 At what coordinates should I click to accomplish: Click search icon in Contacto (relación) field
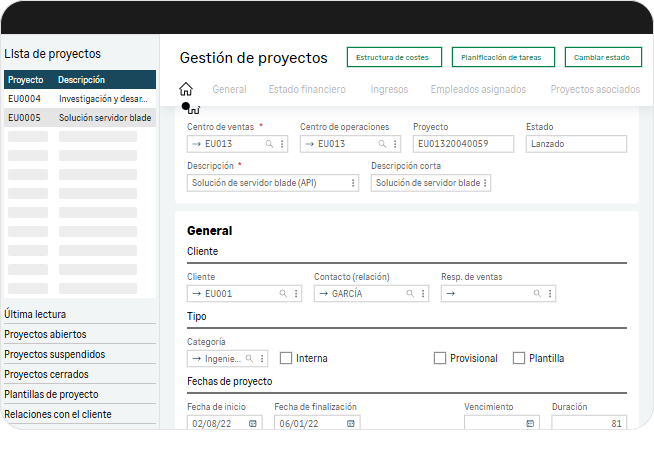[410, 294]
